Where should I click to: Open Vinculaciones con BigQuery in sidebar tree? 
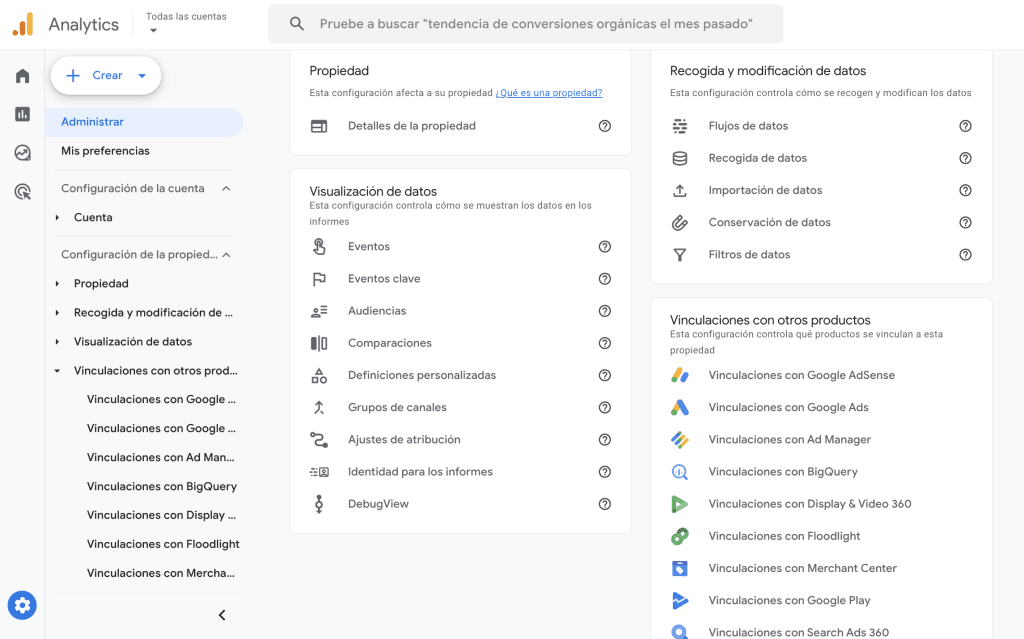(x=161, y=486)
